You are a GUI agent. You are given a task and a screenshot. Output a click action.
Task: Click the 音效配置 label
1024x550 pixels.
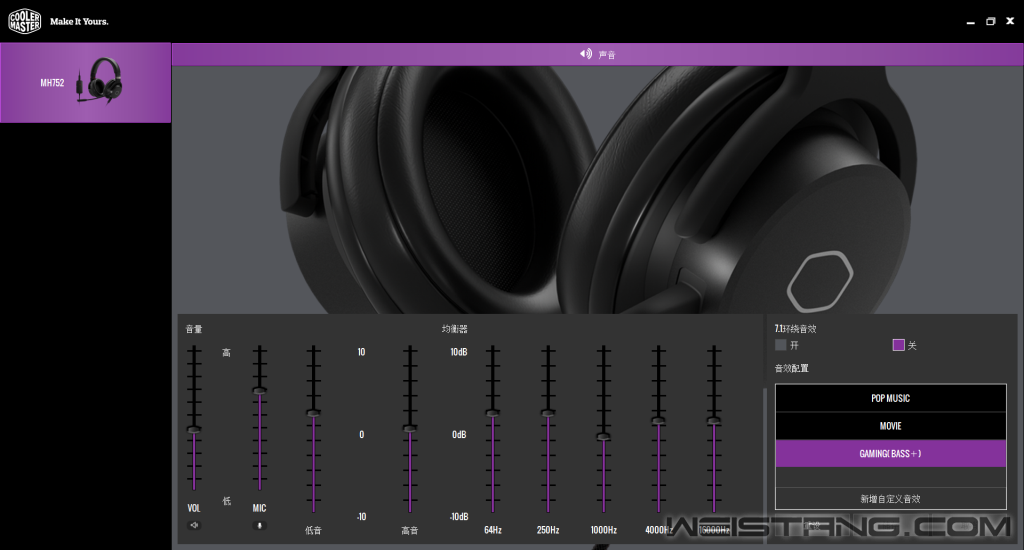point(792,368)
